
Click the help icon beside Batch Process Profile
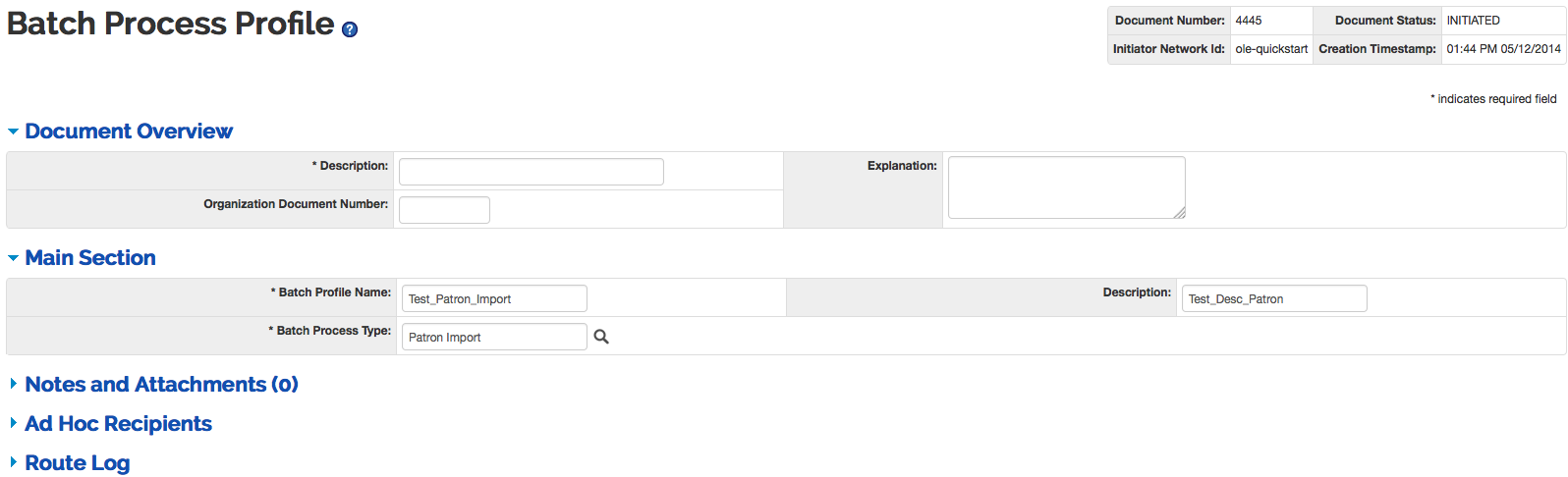click(x=350, y=29)
